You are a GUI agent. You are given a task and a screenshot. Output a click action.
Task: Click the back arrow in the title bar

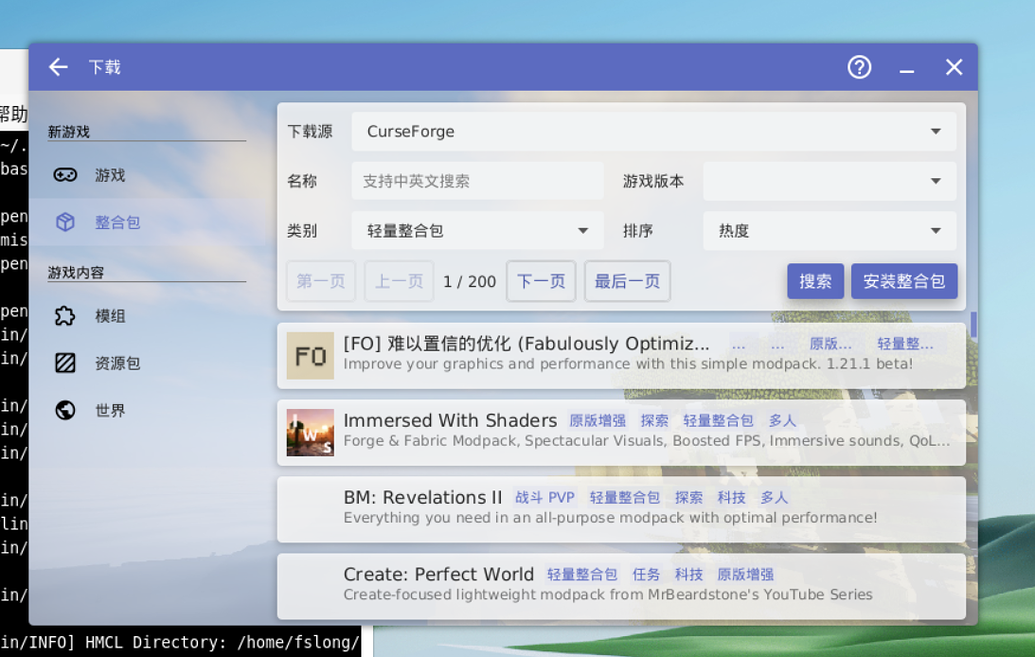coord(57,66)
